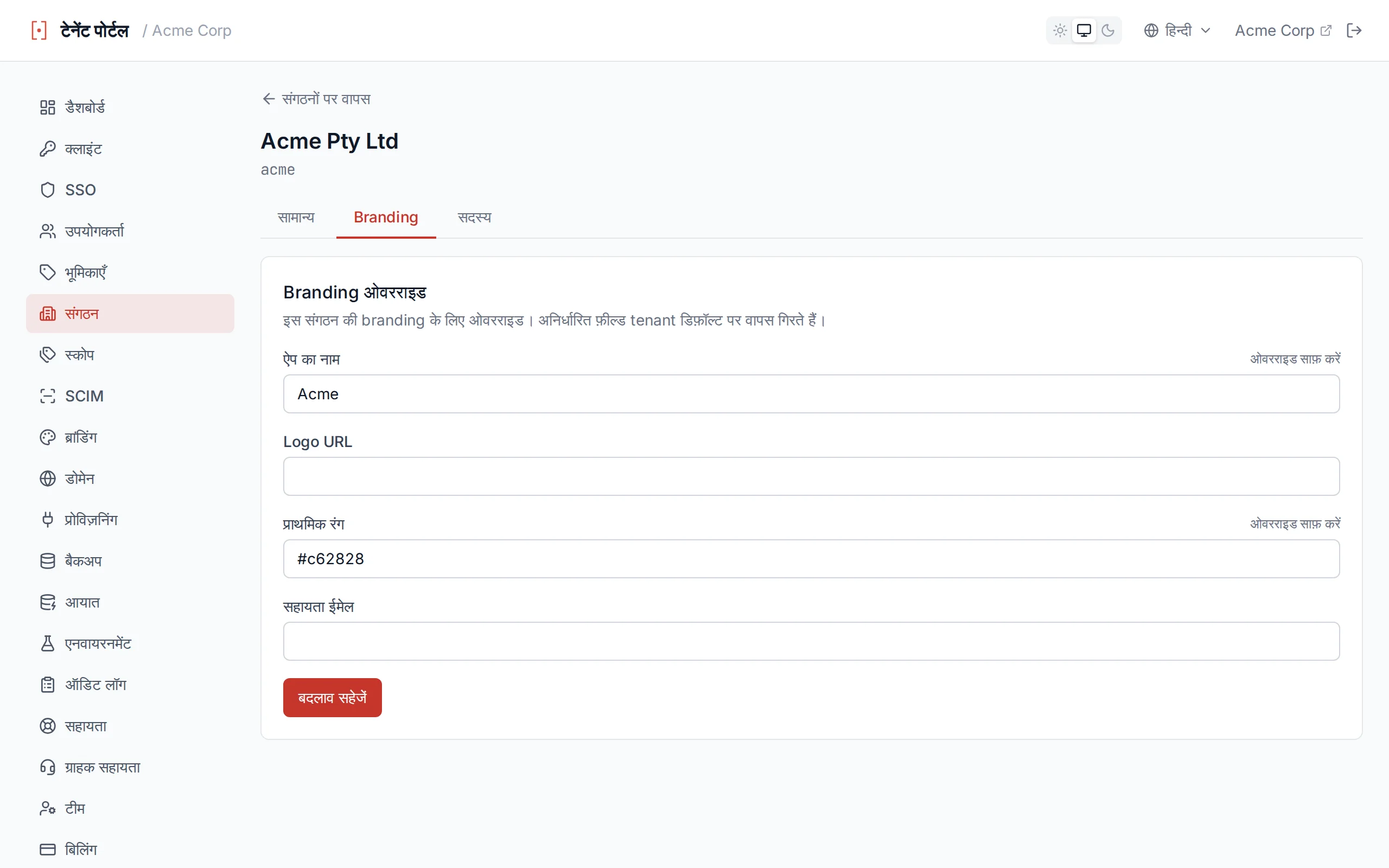Select the उपयोगकर्ता users icon
Screen dimensions: 1389x868
click(48, 231)
